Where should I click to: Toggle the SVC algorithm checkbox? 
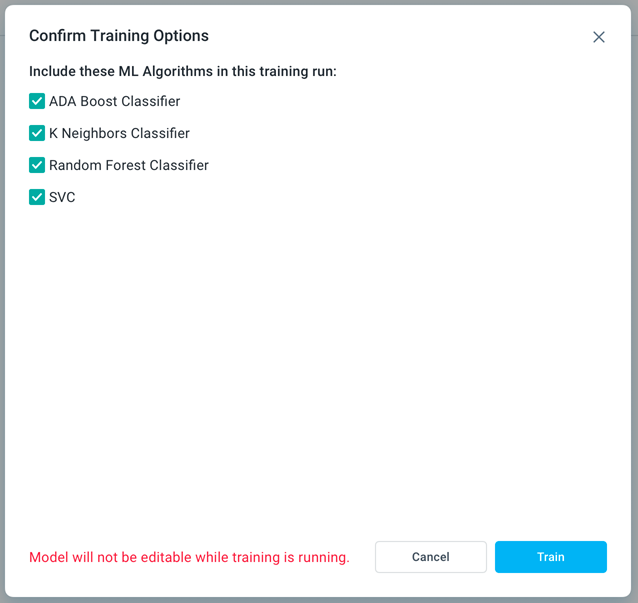[x=37, y=197]
